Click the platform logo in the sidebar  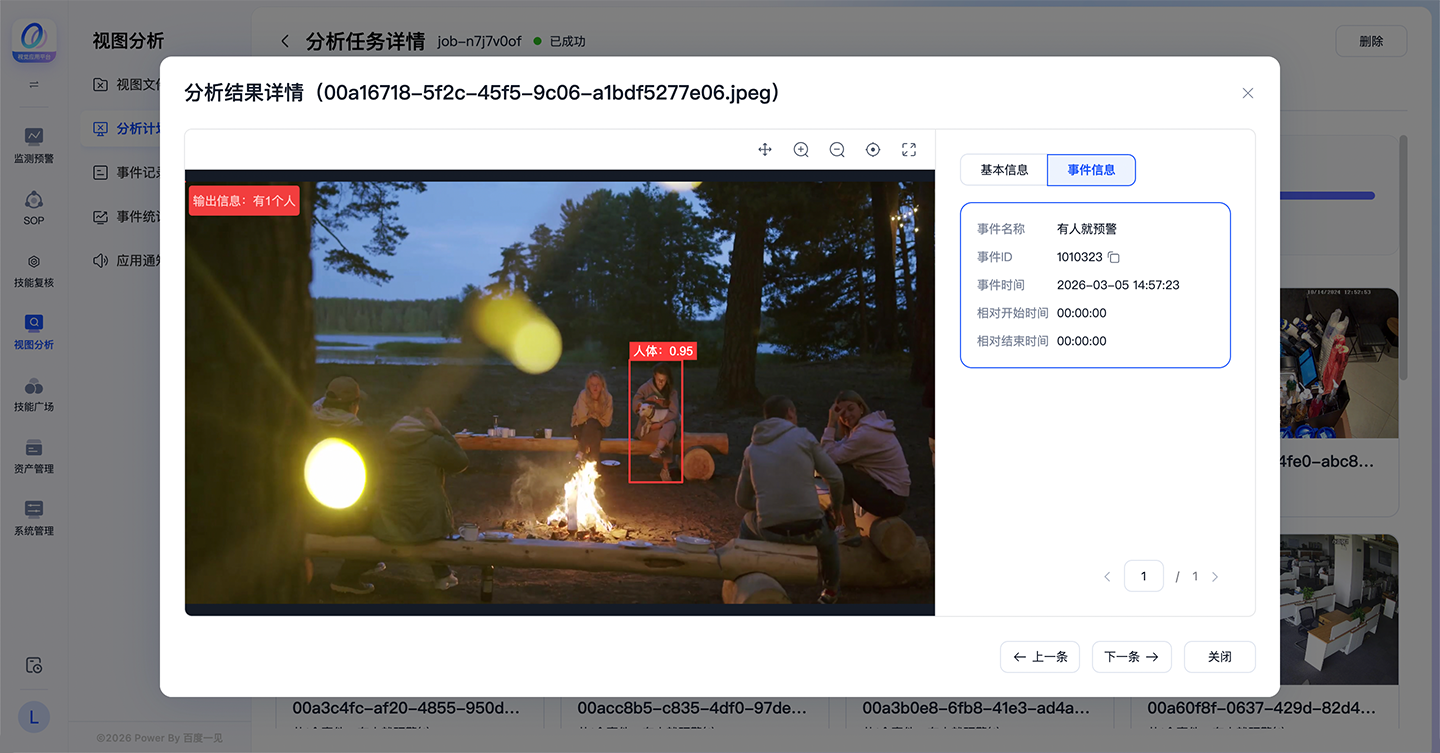point(34,42)
